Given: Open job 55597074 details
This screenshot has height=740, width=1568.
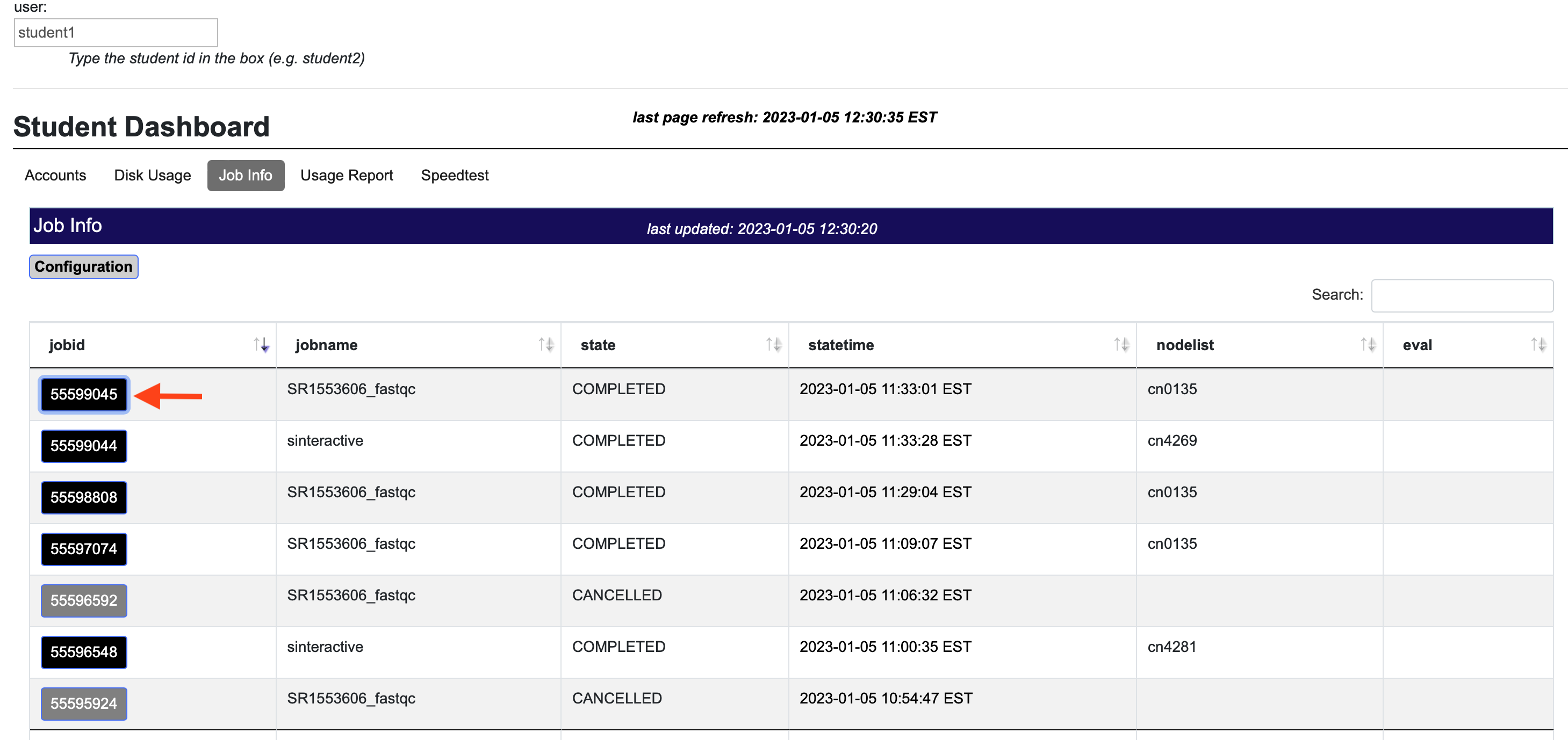Looking at the screenshot, I should [x=84, y=549].
